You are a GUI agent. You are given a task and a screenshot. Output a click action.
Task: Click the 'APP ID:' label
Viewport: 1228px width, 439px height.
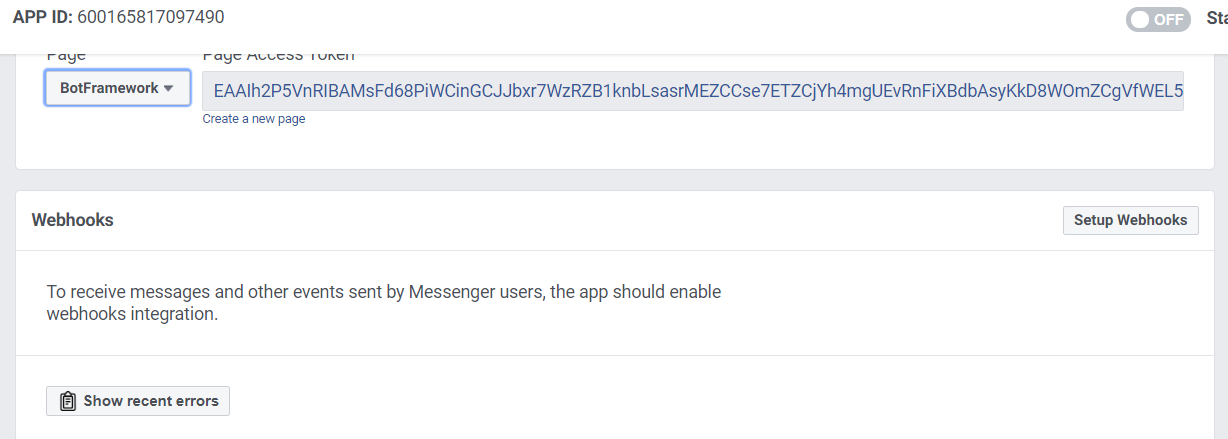pos(41,17)
